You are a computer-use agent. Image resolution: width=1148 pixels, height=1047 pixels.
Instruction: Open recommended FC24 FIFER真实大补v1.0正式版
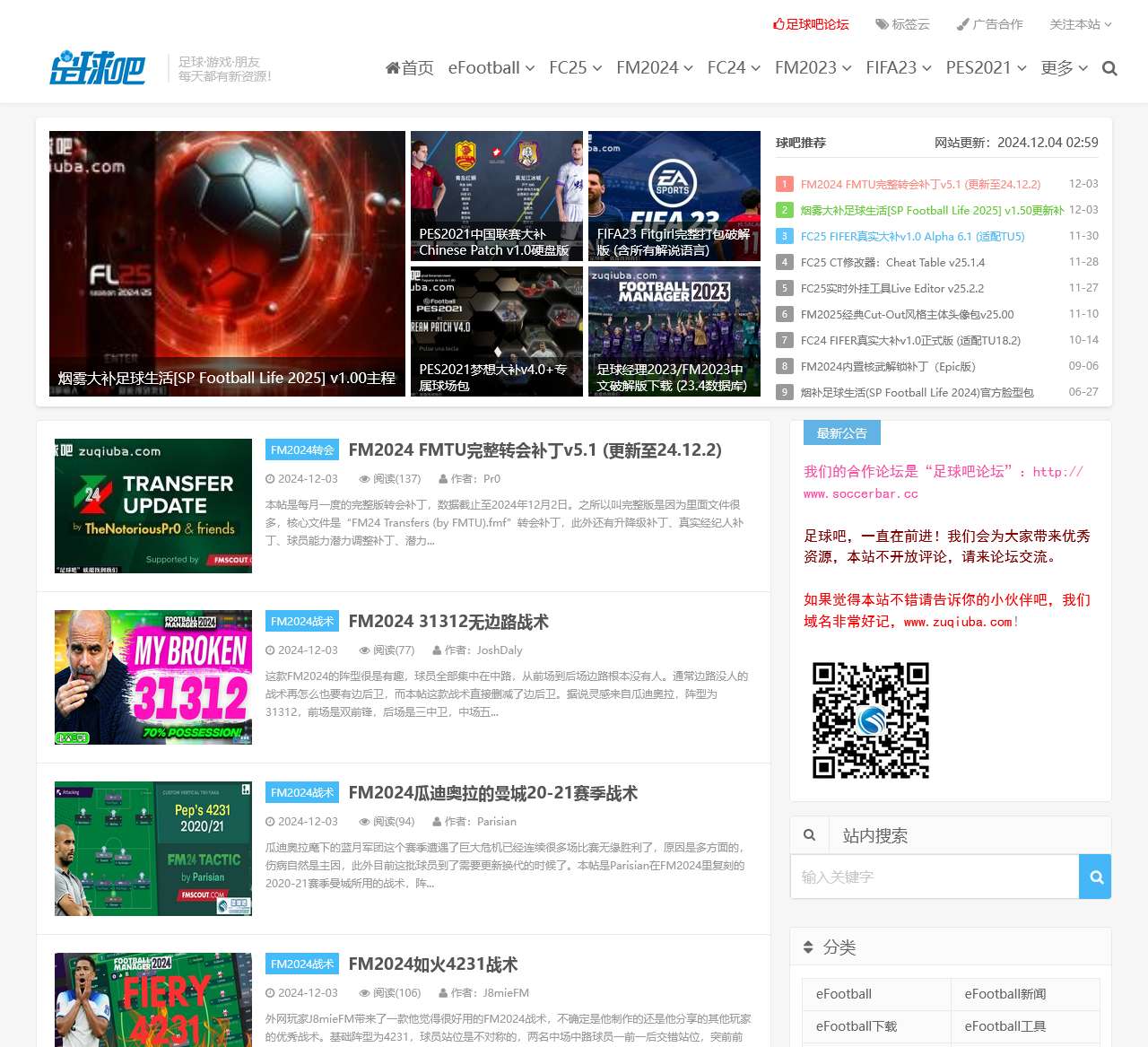(910, 340)
